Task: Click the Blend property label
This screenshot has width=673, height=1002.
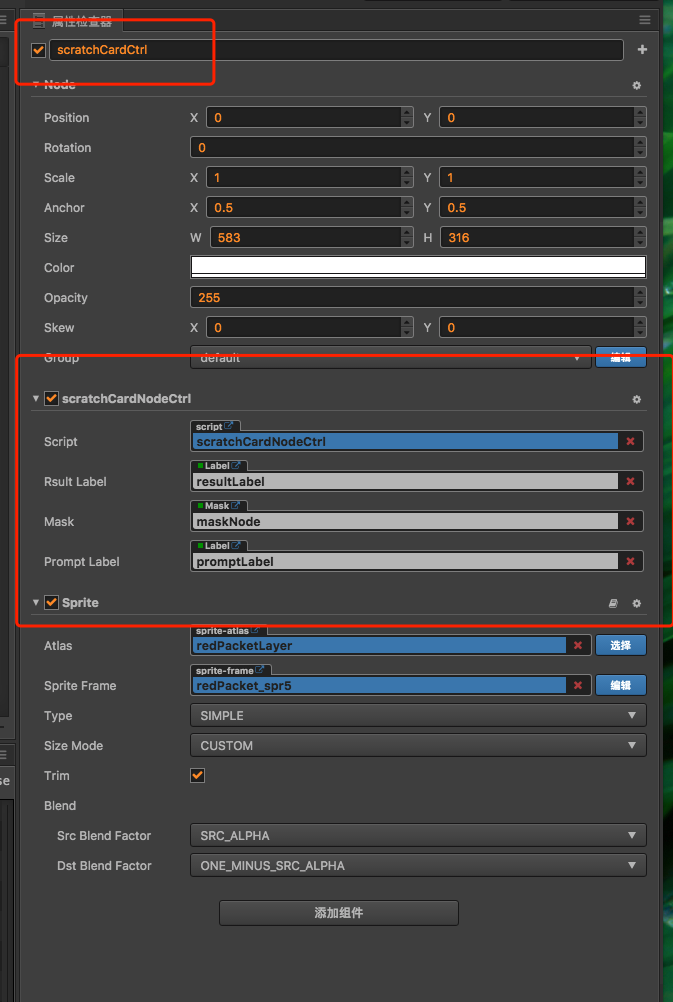Action: click(60, 806)
